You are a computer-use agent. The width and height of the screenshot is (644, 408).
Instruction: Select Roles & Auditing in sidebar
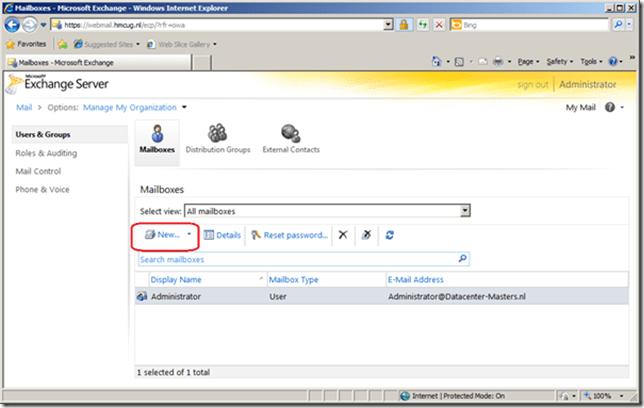click(46, 153)
